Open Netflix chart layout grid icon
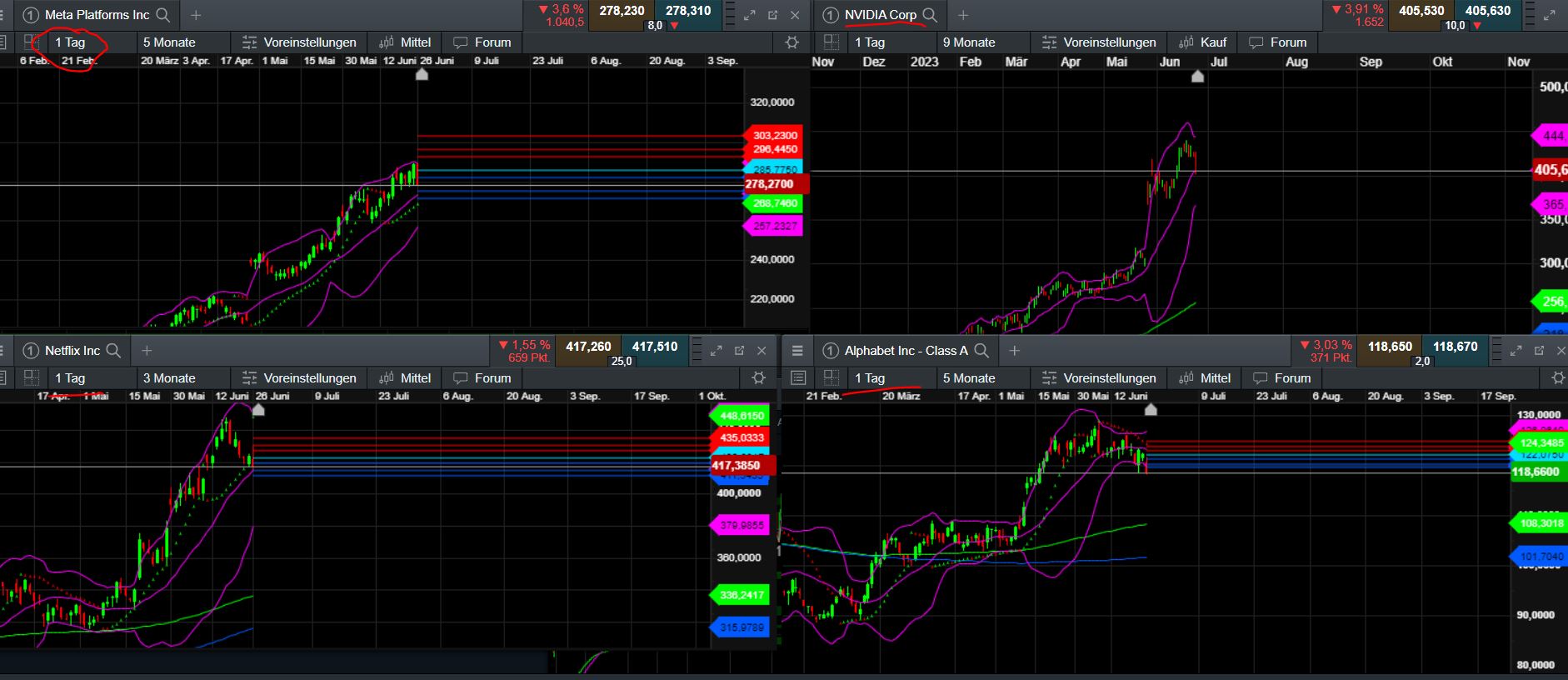This screenshot has width=1568, height=680. coord(32,377)
